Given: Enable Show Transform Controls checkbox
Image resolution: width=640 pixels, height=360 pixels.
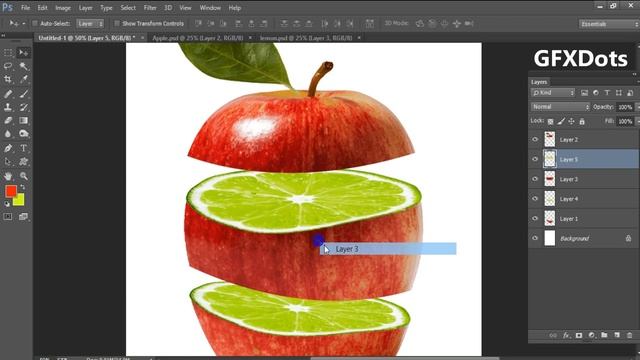Looking at the screenshot, I should click(117, 24).
